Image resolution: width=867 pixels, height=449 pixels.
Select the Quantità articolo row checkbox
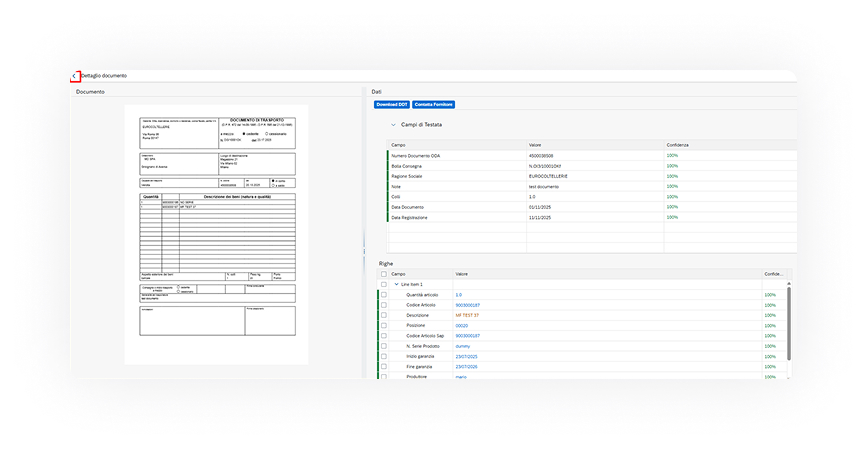[383, 295]
